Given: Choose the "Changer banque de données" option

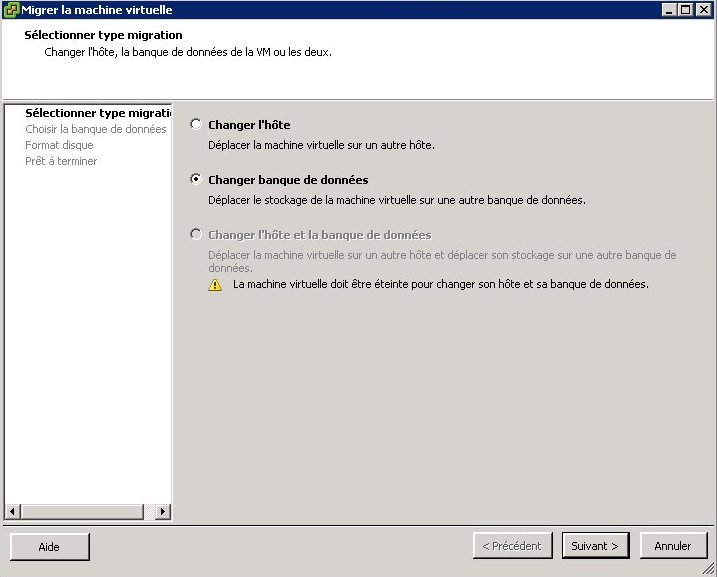Looking at the screenshot, I should [196, 180].
